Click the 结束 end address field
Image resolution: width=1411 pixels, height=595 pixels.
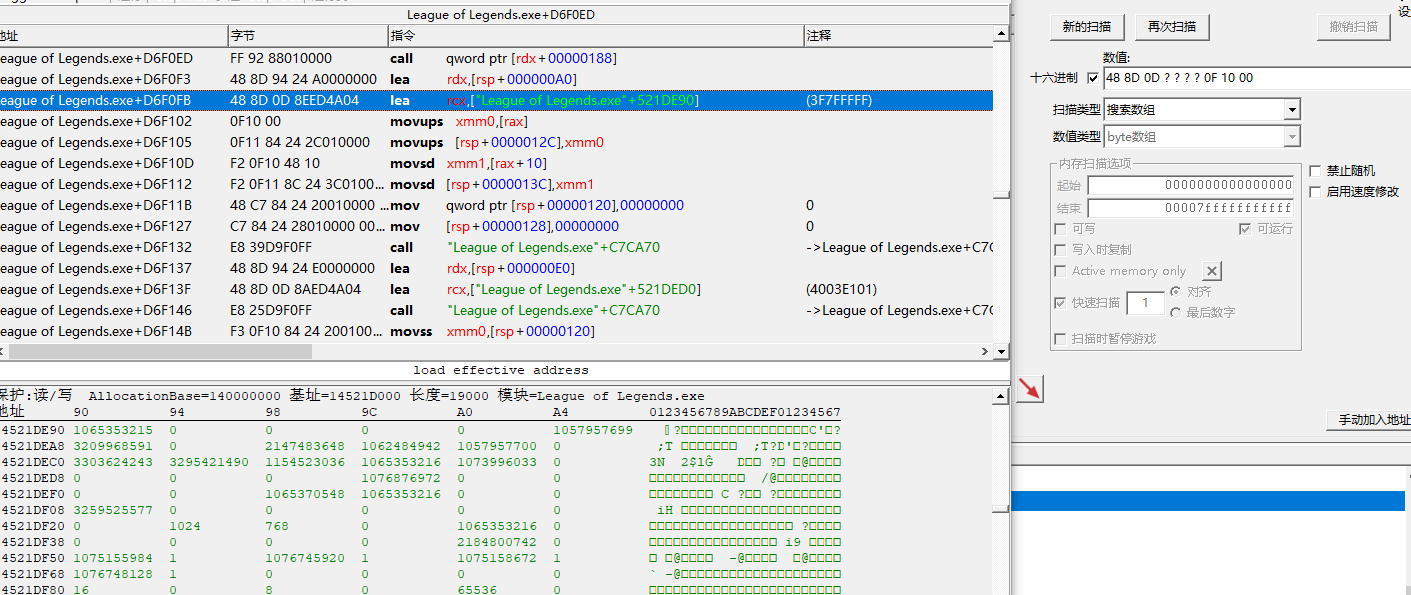point(1190,208)
